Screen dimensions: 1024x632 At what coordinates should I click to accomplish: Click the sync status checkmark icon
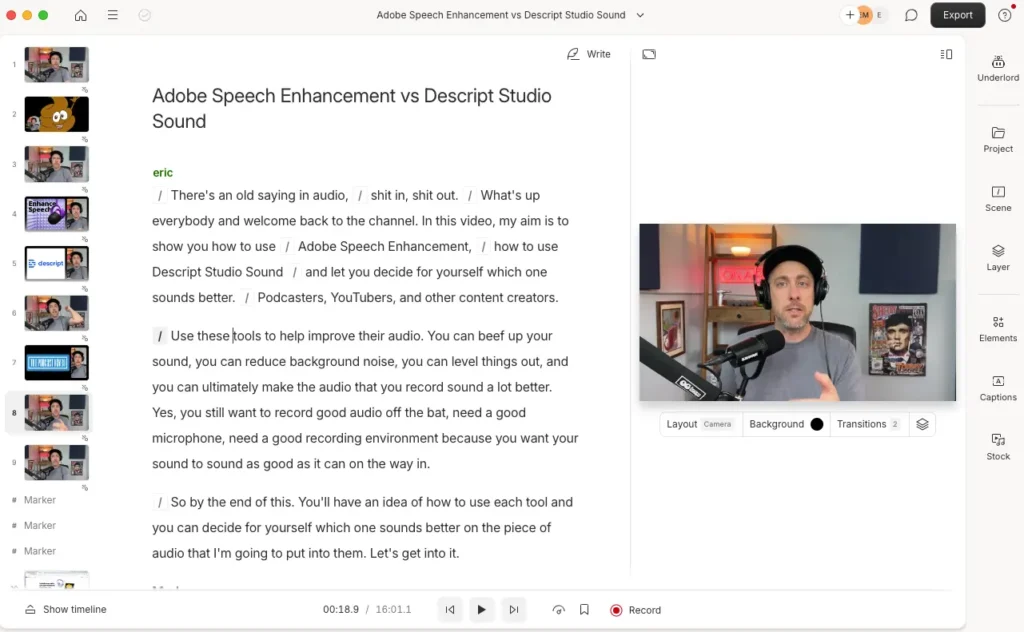144,15
